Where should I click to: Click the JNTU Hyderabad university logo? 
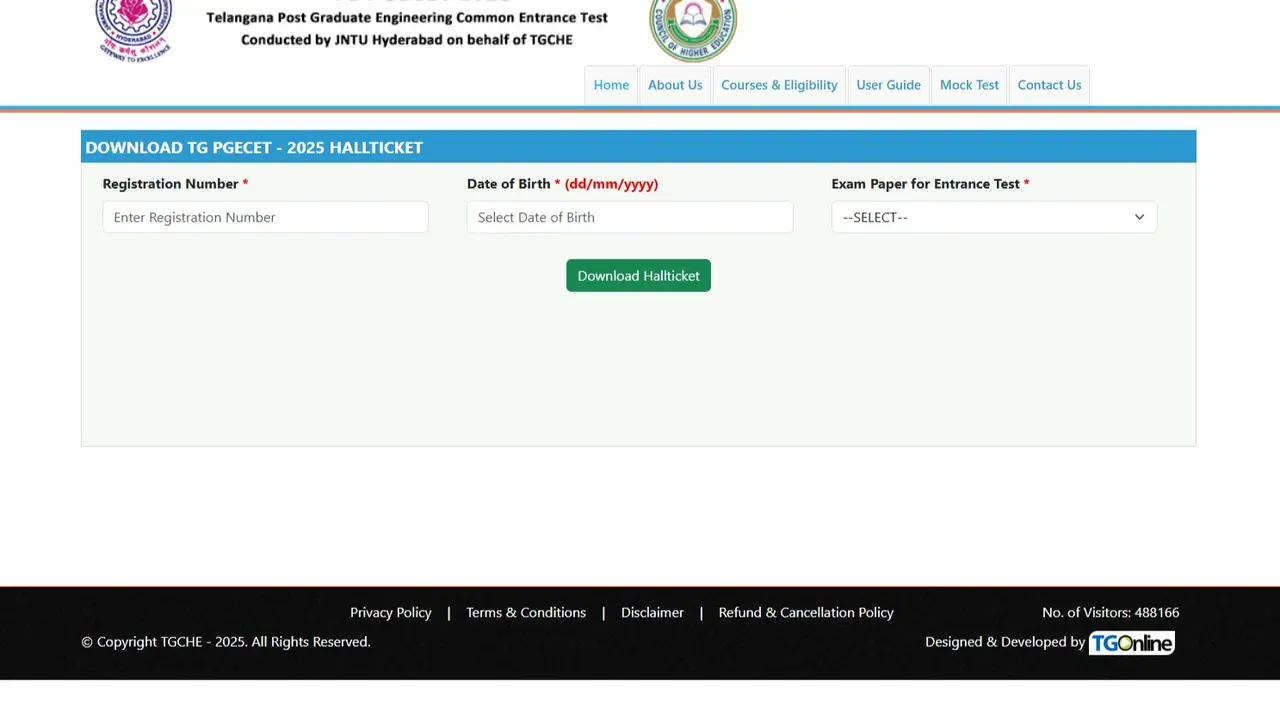click(x=133, y=25)
